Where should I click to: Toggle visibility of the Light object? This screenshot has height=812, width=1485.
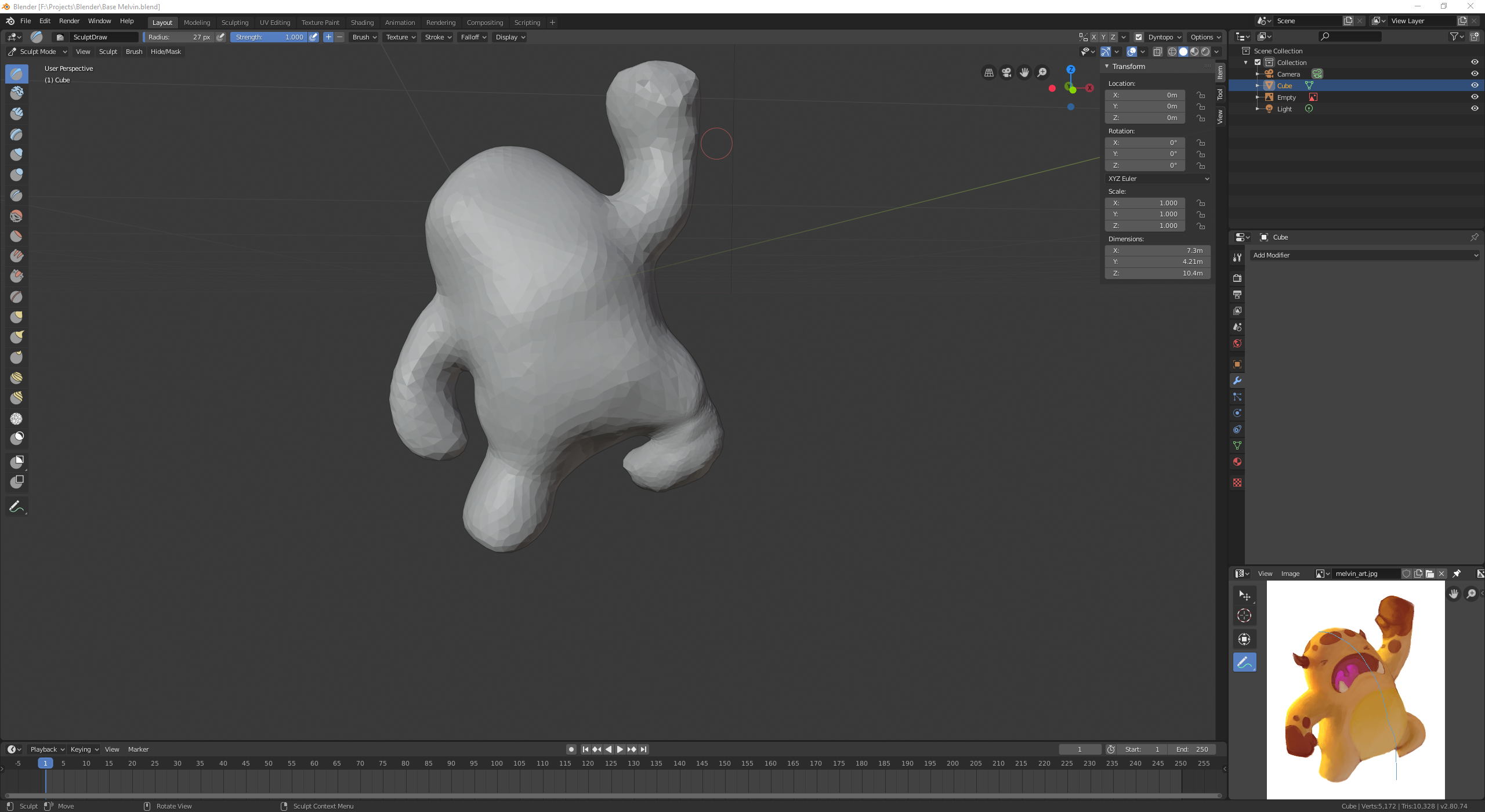(x=1474, y=108)
